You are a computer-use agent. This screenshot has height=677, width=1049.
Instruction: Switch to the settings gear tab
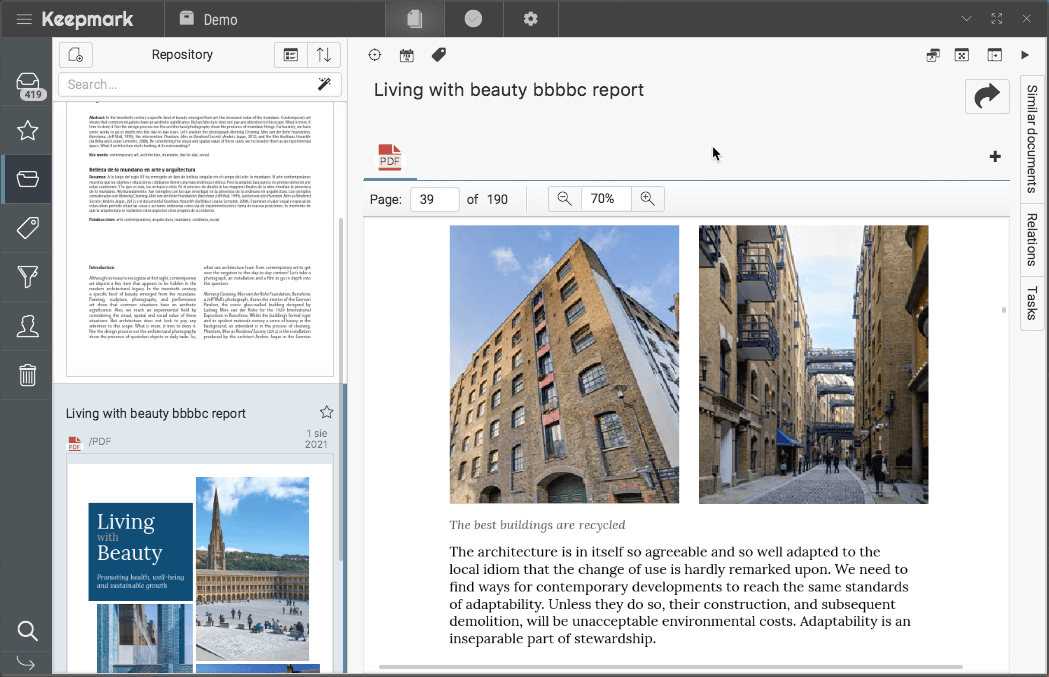(531, 19)
